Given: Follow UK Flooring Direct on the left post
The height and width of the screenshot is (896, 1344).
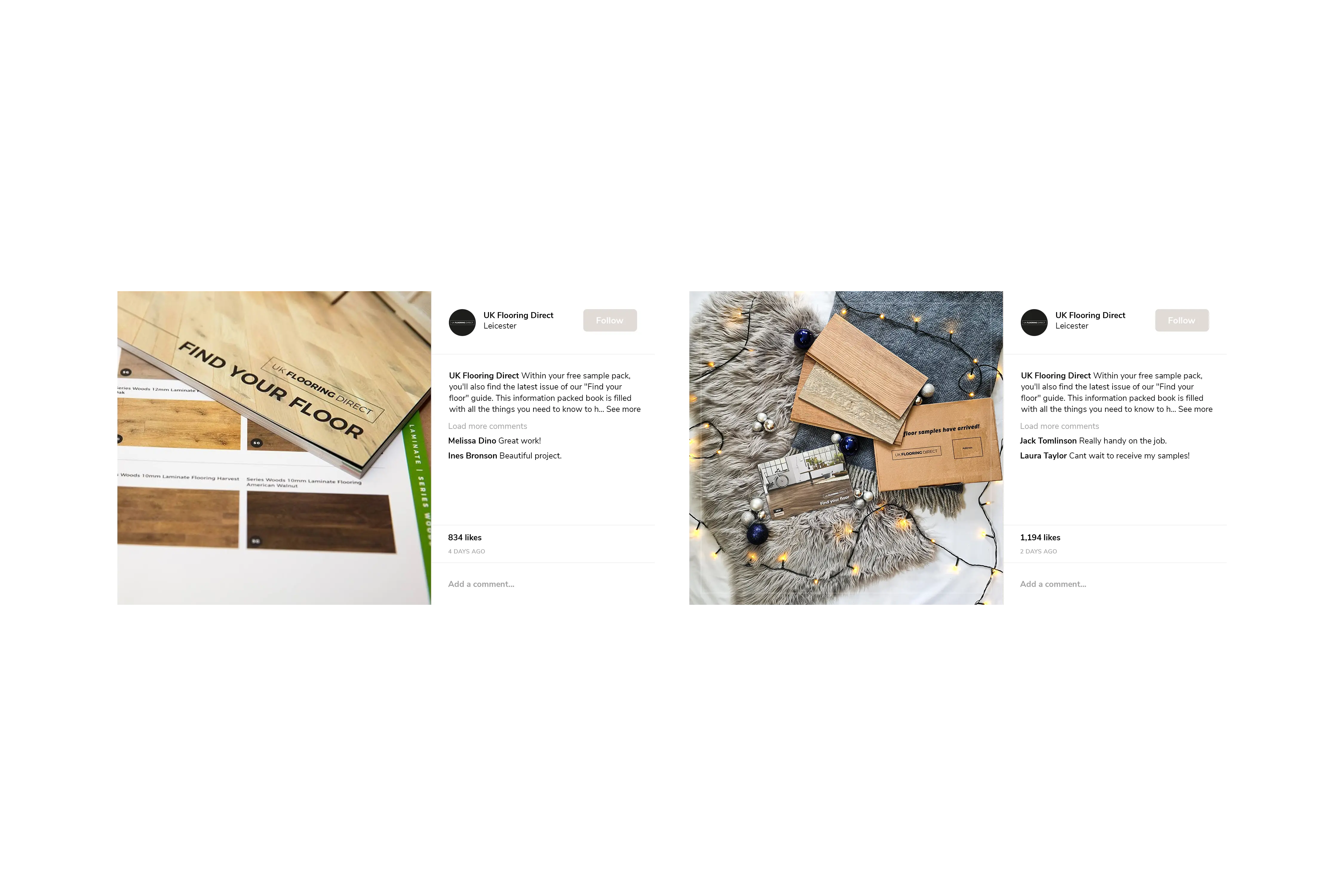Looking at the screenshot, I should coord(610,320).
